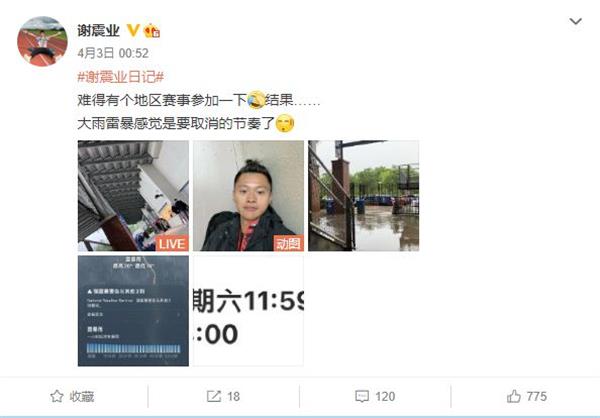600x418 pixels.
Task: Open the hashtag #谢震业日记#
Action: (x=121, y=77)
